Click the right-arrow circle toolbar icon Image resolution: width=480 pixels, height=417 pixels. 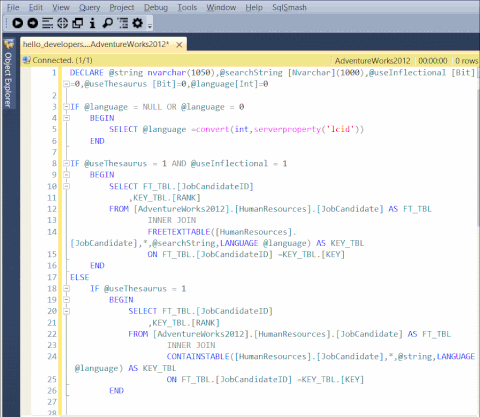(x=33, y=23)
